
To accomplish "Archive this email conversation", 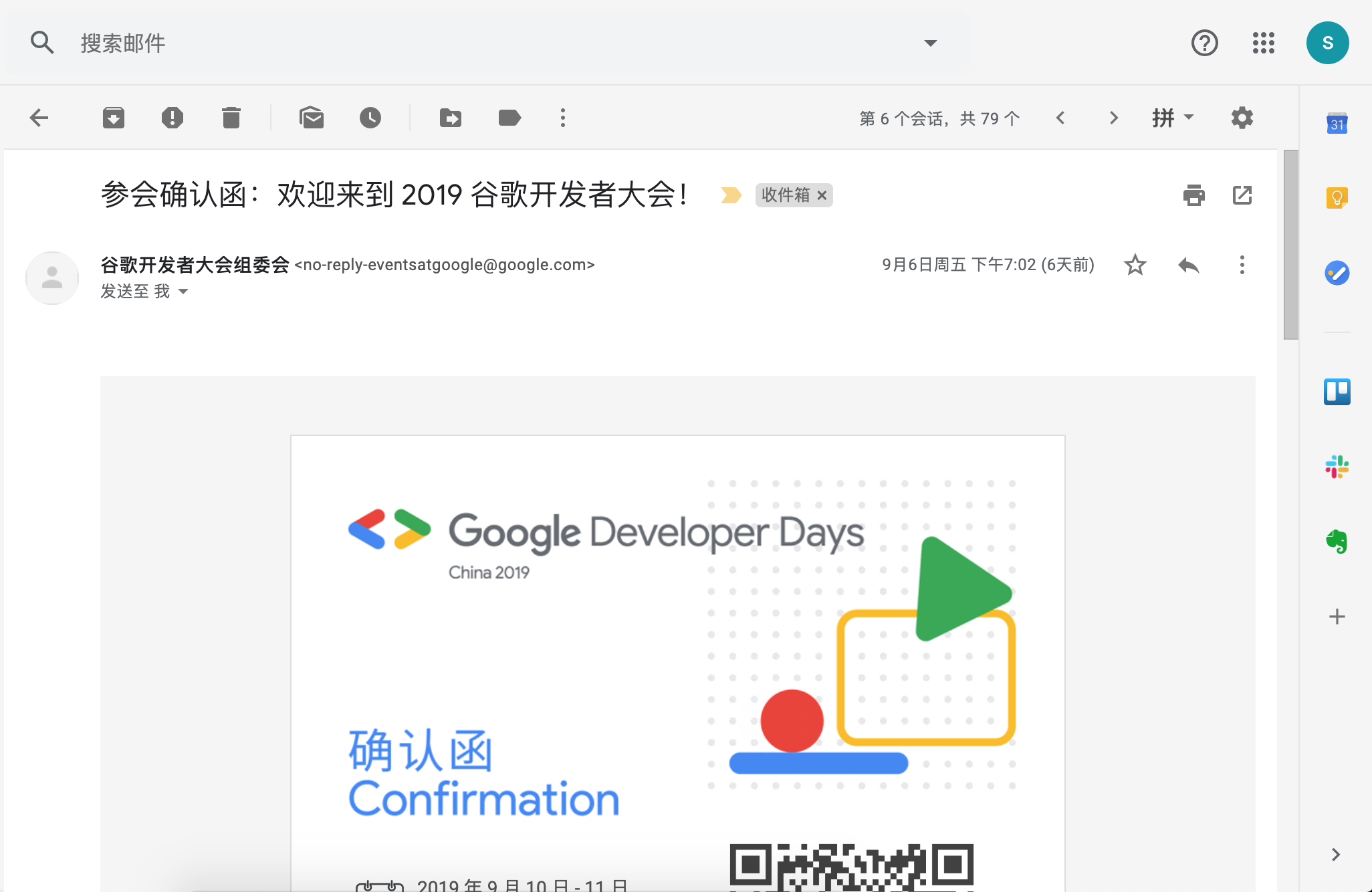I will pyautogui.click(x=114, y=118).
